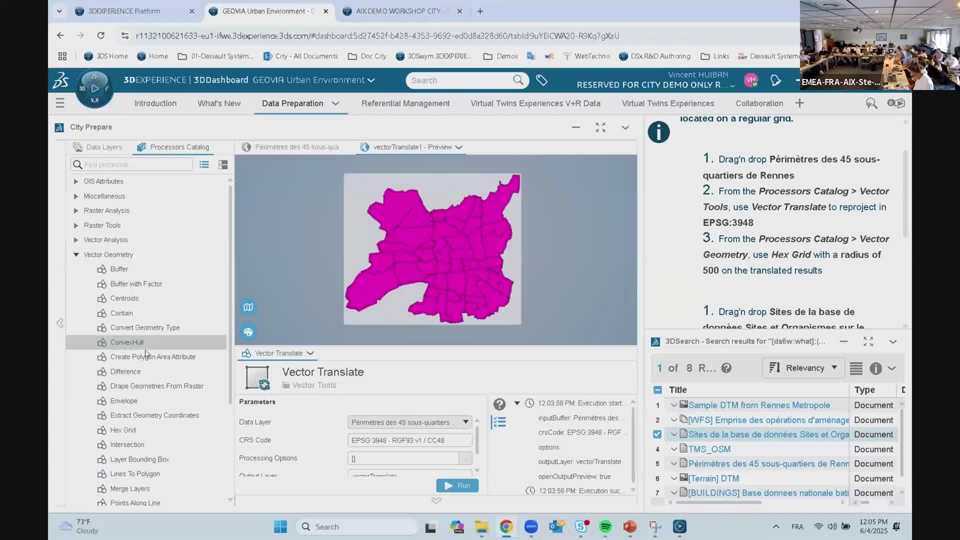Open the 3DEXPERIENCE compass icon
The height and width of the screenshot is (540, 960).
[94, 89]
